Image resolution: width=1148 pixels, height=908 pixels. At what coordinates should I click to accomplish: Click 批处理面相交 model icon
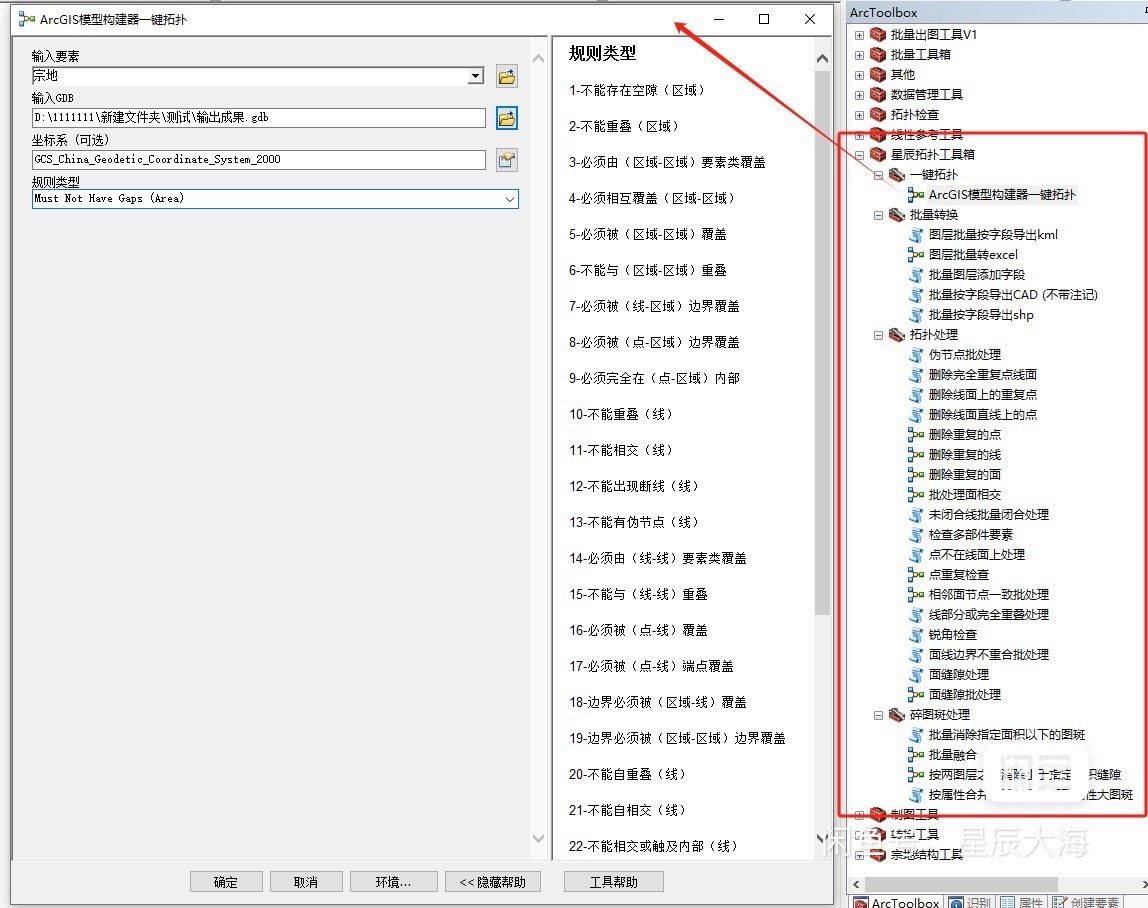tap(916, 495)
